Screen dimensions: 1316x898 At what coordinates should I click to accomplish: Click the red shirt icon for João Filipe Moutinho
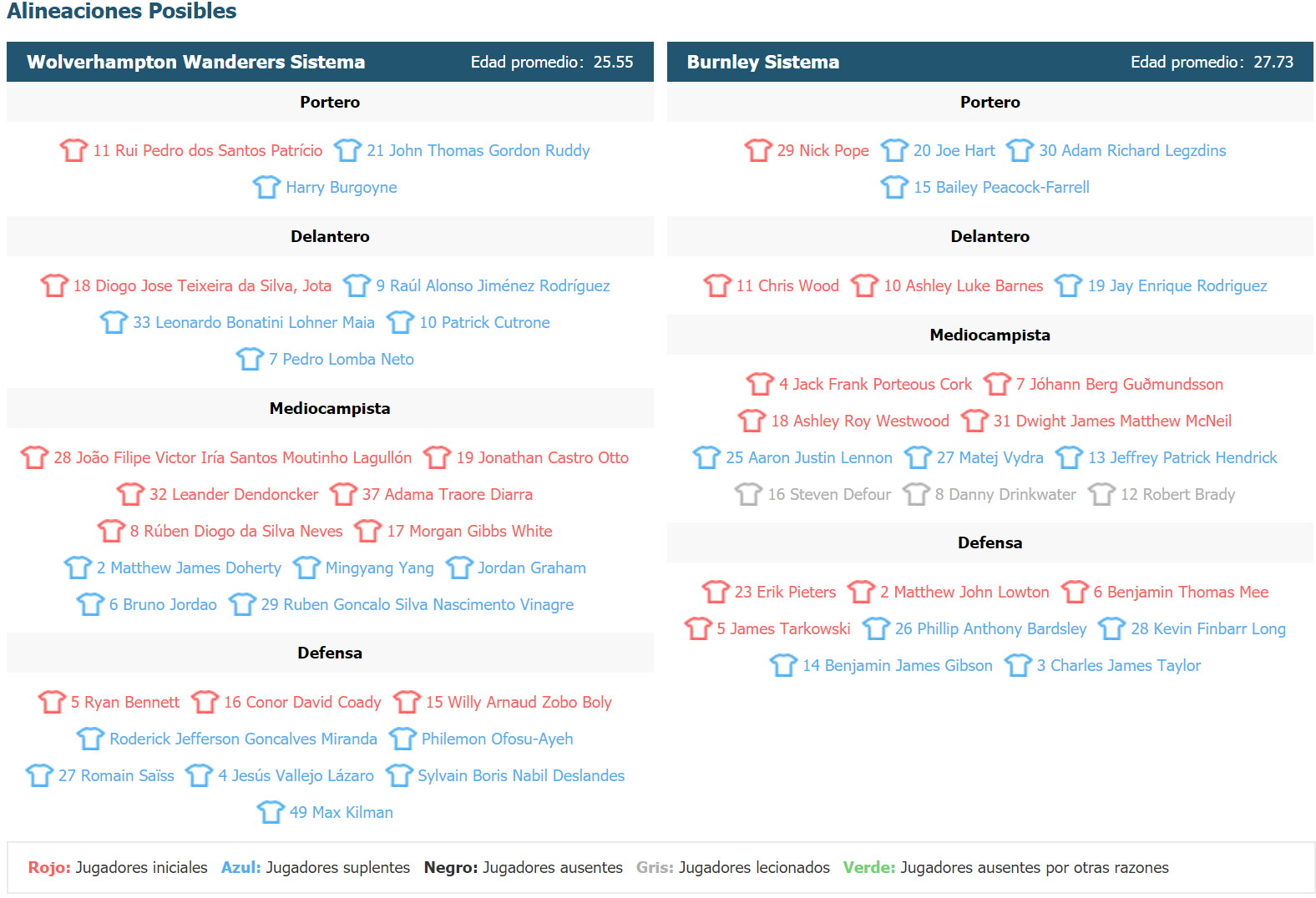tap(34, 457)
